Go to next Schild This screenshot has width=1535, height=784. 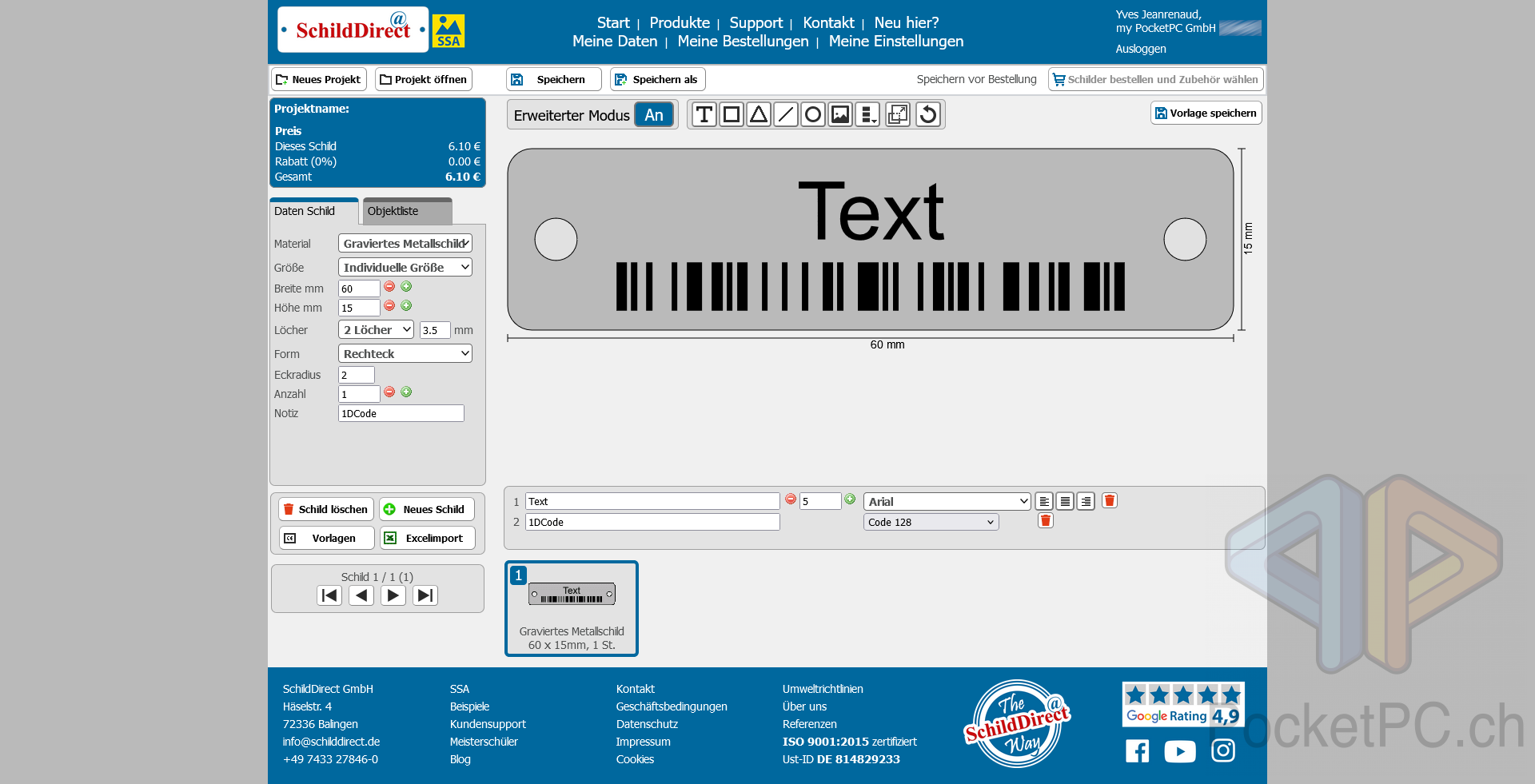pyautogui.click(x=393, y=595)
